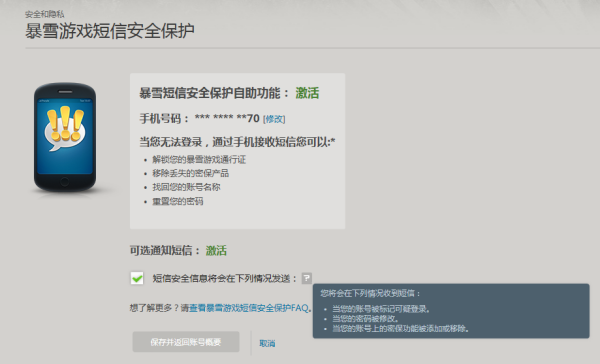Click the 短信安全信息将会在下列情况发送 label
This screenshot has width=600, height=364.
(225, 278)
